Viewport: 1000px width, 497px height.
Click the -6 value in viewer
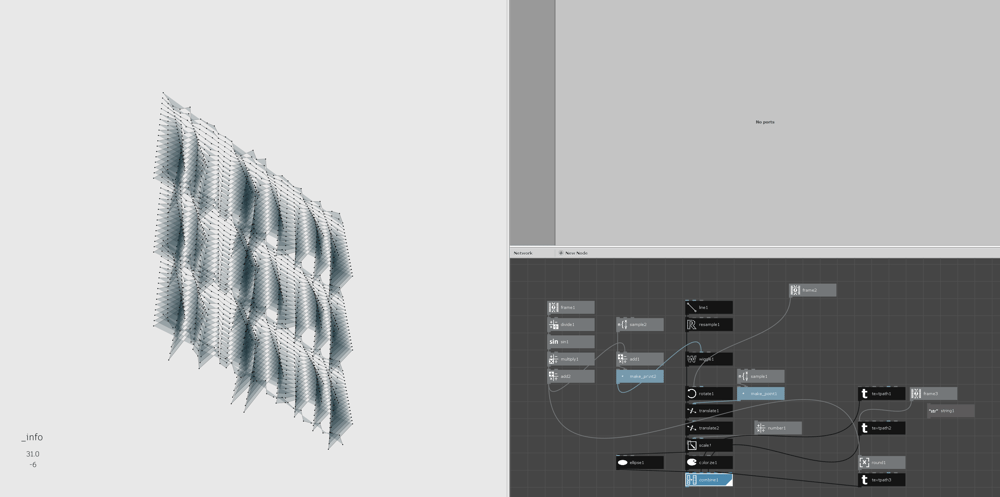click(33, 464)
